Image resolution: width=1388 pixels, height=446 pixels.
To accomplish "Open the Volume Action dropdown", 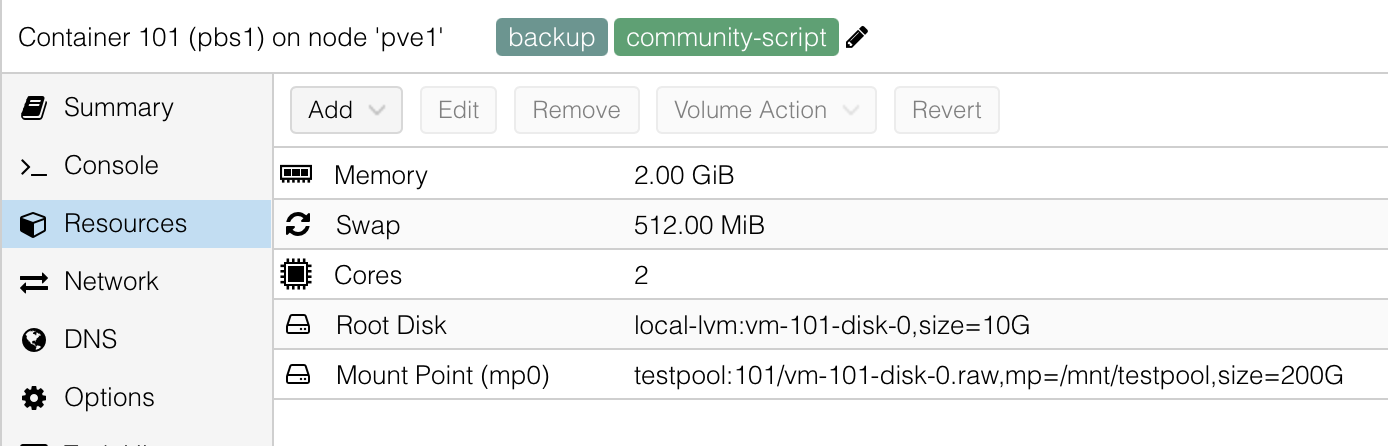I will tap(766, 110).
